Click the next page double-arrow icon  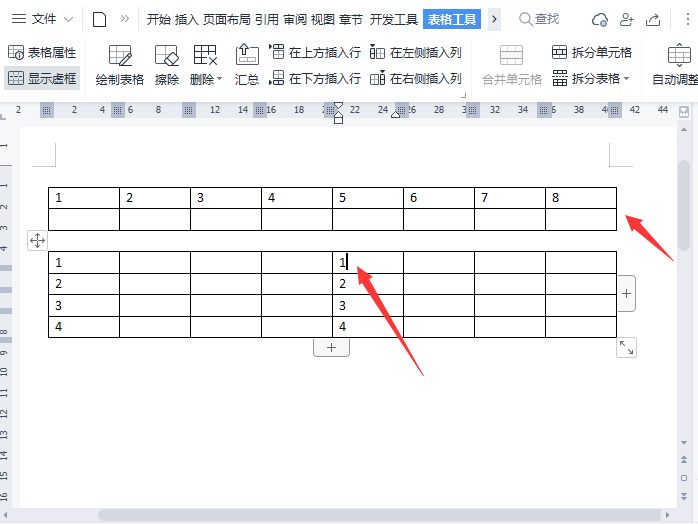click(x=684, y=496)
